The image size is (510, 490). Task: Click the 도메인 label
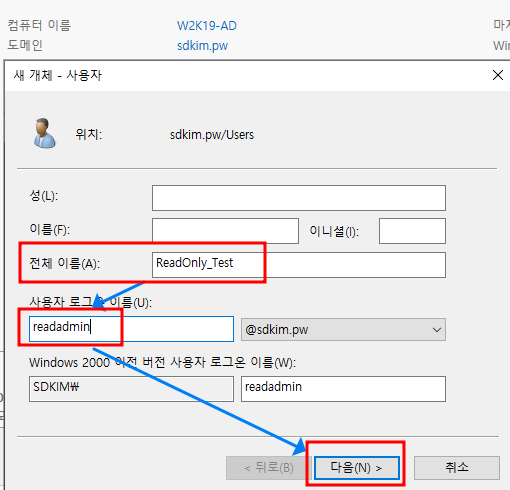click(x=25, y=45)
